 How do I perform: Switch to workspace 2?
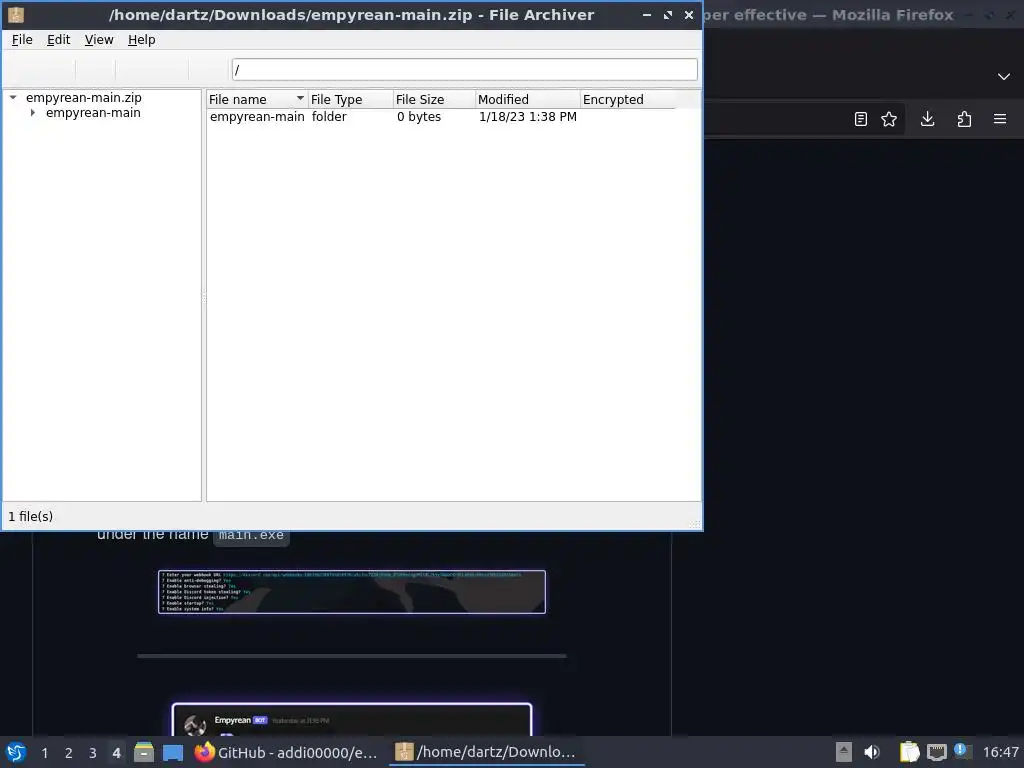click(x=69, y=753)
